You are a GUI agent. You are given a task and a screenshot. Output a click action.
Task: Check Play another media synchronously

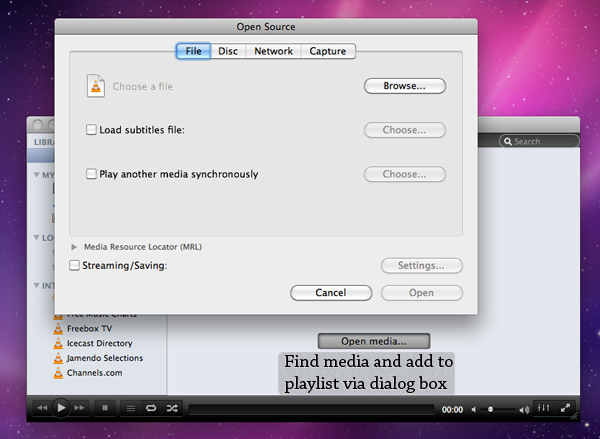(x=92, y=174)
